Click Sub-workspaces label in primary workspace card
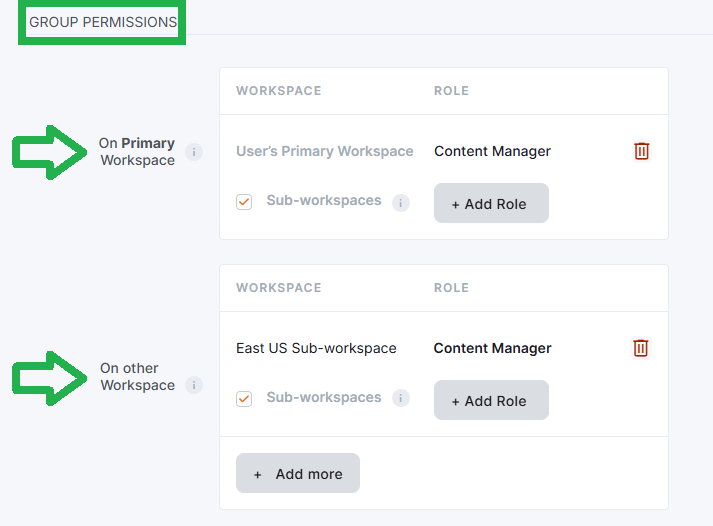 pos(323,201)
